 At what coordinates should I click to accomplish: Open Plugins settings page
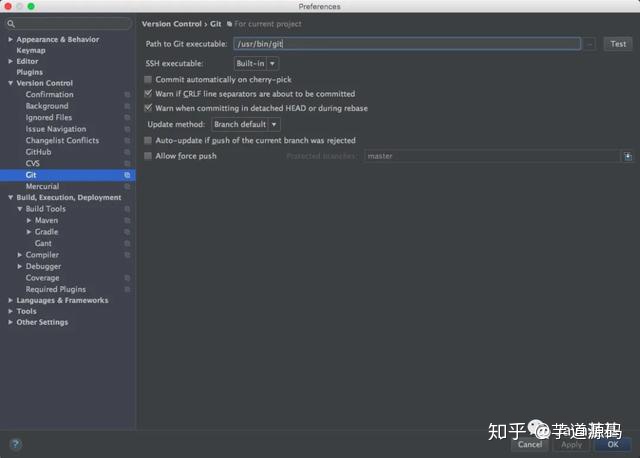point(29,72)
